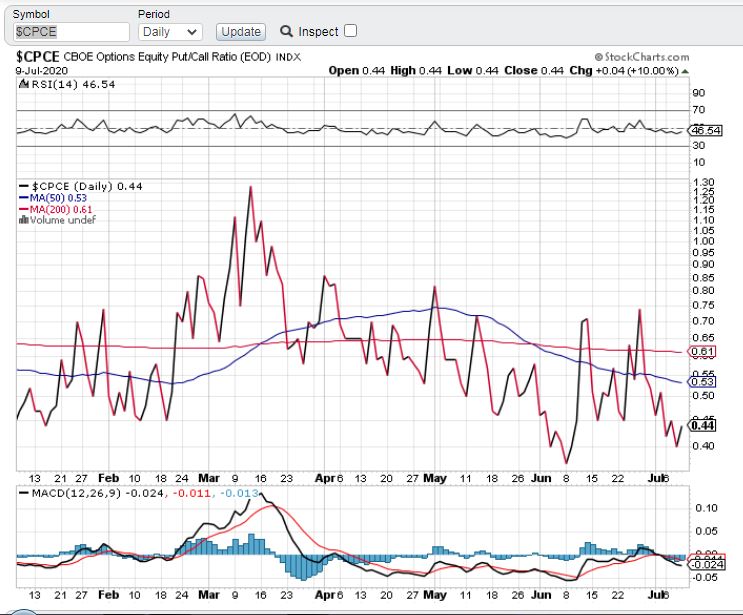Click the Feb label on the MACD axis

pos(109,595)
